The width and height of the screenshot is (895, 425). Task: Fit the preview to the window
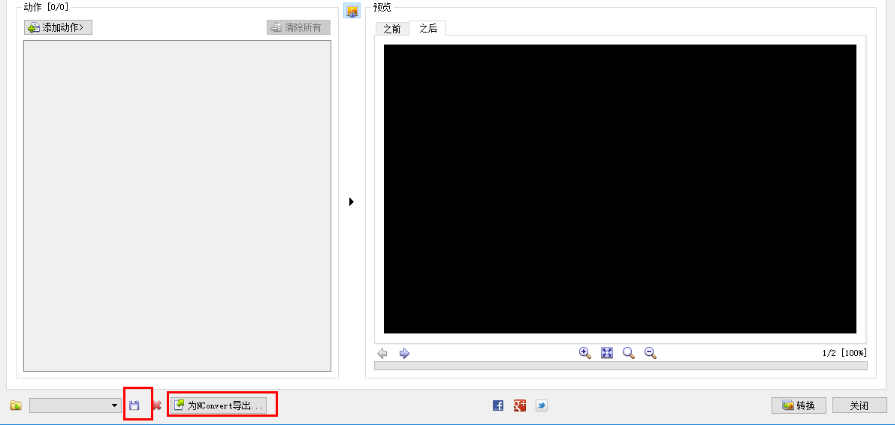tap(607, 353)
